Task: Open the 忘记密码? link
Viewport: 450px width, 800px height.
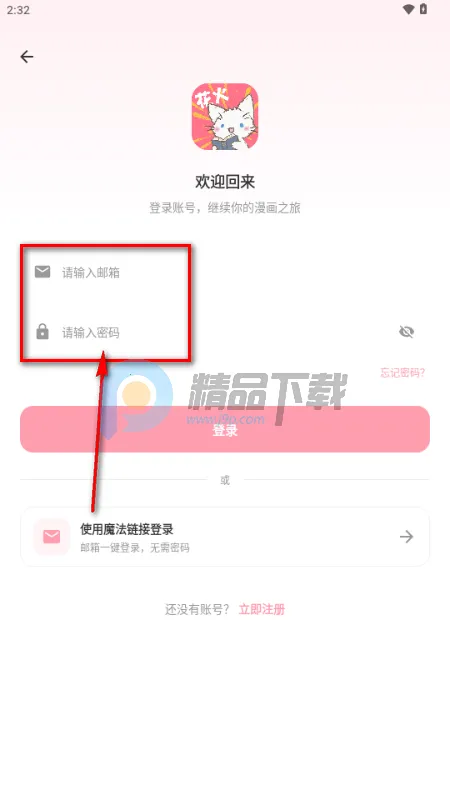Action: 403,373
